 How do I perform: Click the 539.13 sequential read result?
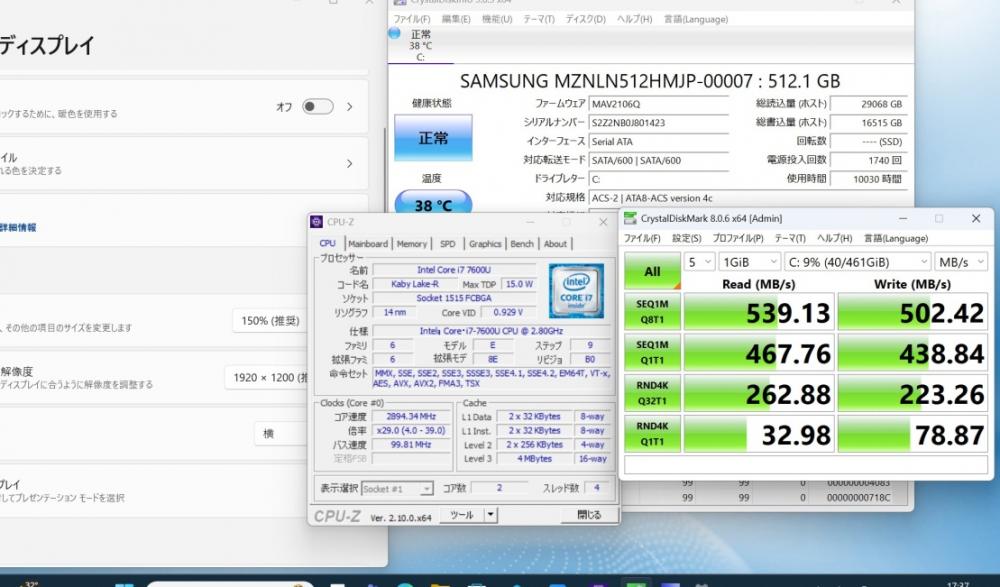pyautogui.click(x=759, y=312)
